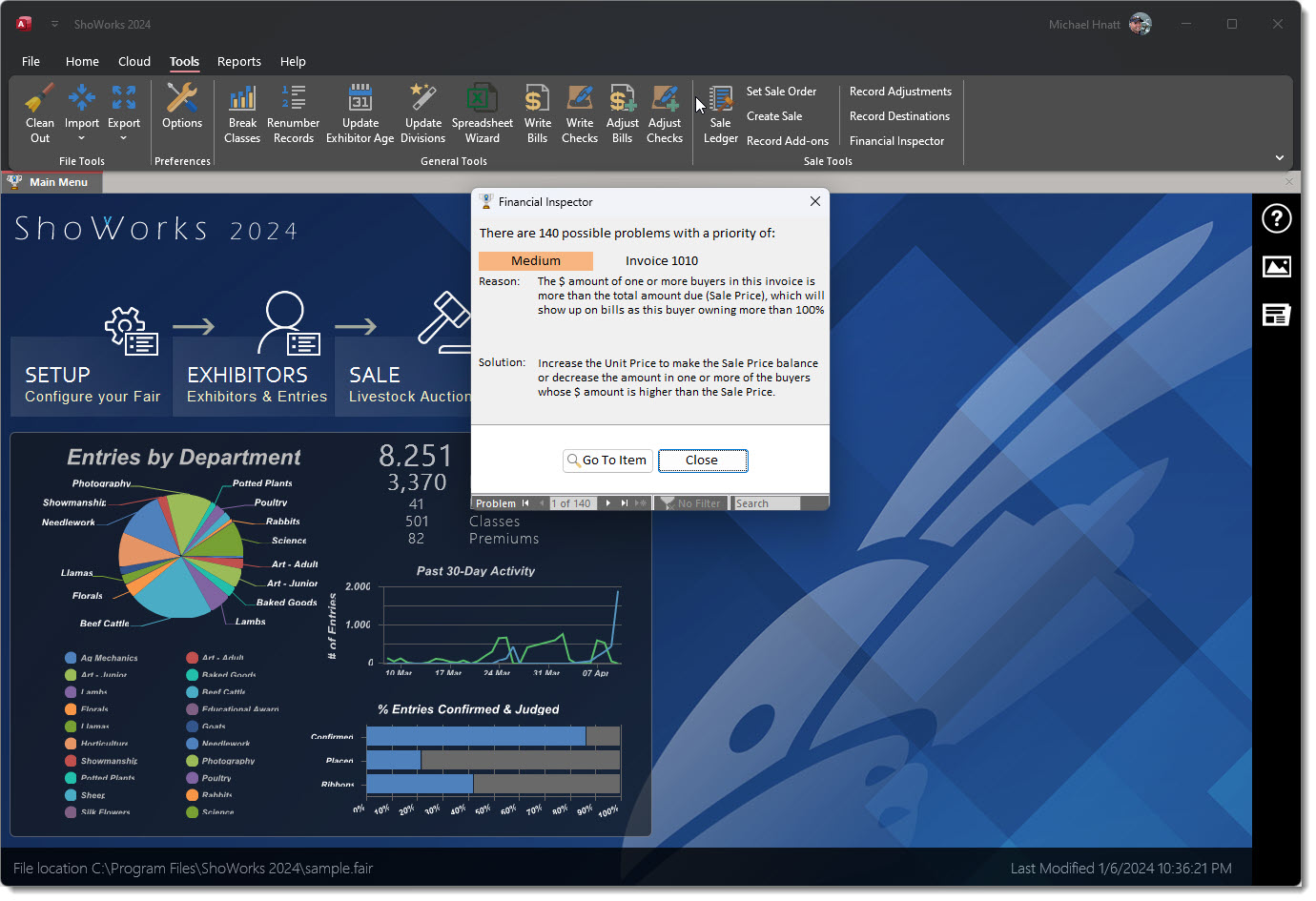Run Update Divisions tool
This screenshot has width=1316, height=901.
422,113
